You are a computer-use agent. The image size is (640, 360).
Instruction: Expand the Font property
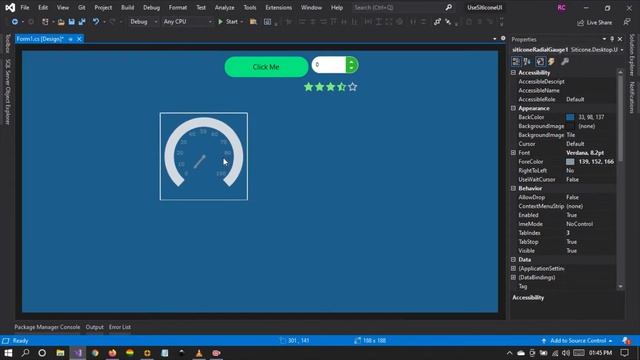pos(513,153)
